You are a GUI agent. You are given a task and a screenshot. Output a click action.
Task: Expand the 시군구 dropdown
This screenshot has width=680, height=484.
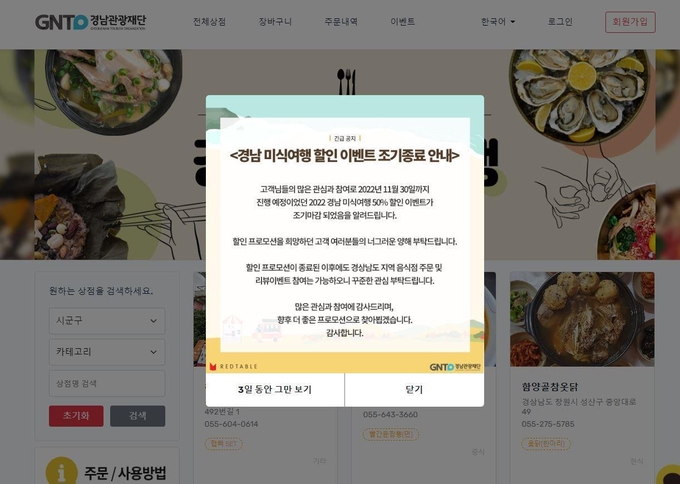(x=107, y=321)
